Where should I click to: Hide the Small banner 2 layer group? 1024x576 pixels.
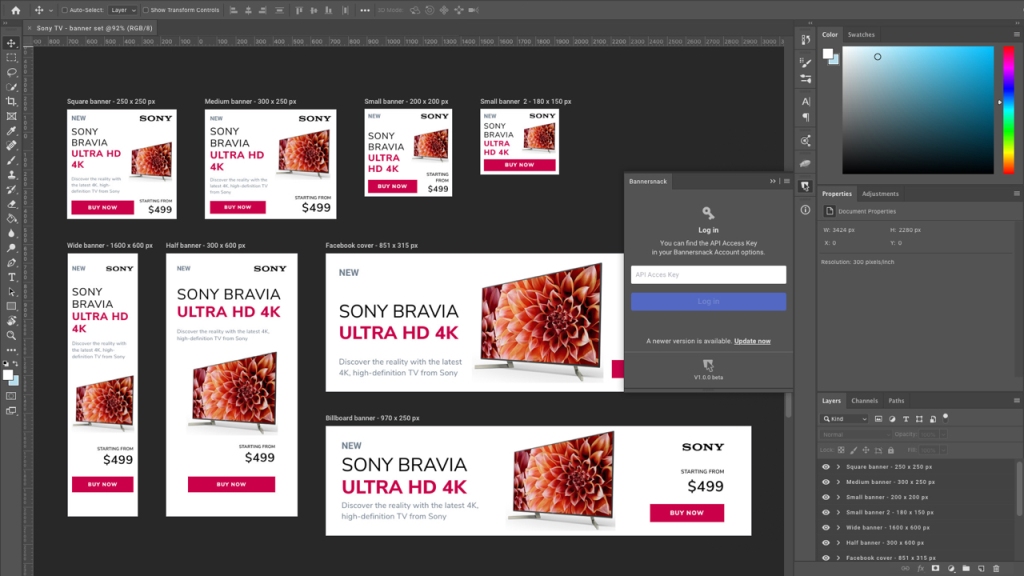click(x=825, y=512)
